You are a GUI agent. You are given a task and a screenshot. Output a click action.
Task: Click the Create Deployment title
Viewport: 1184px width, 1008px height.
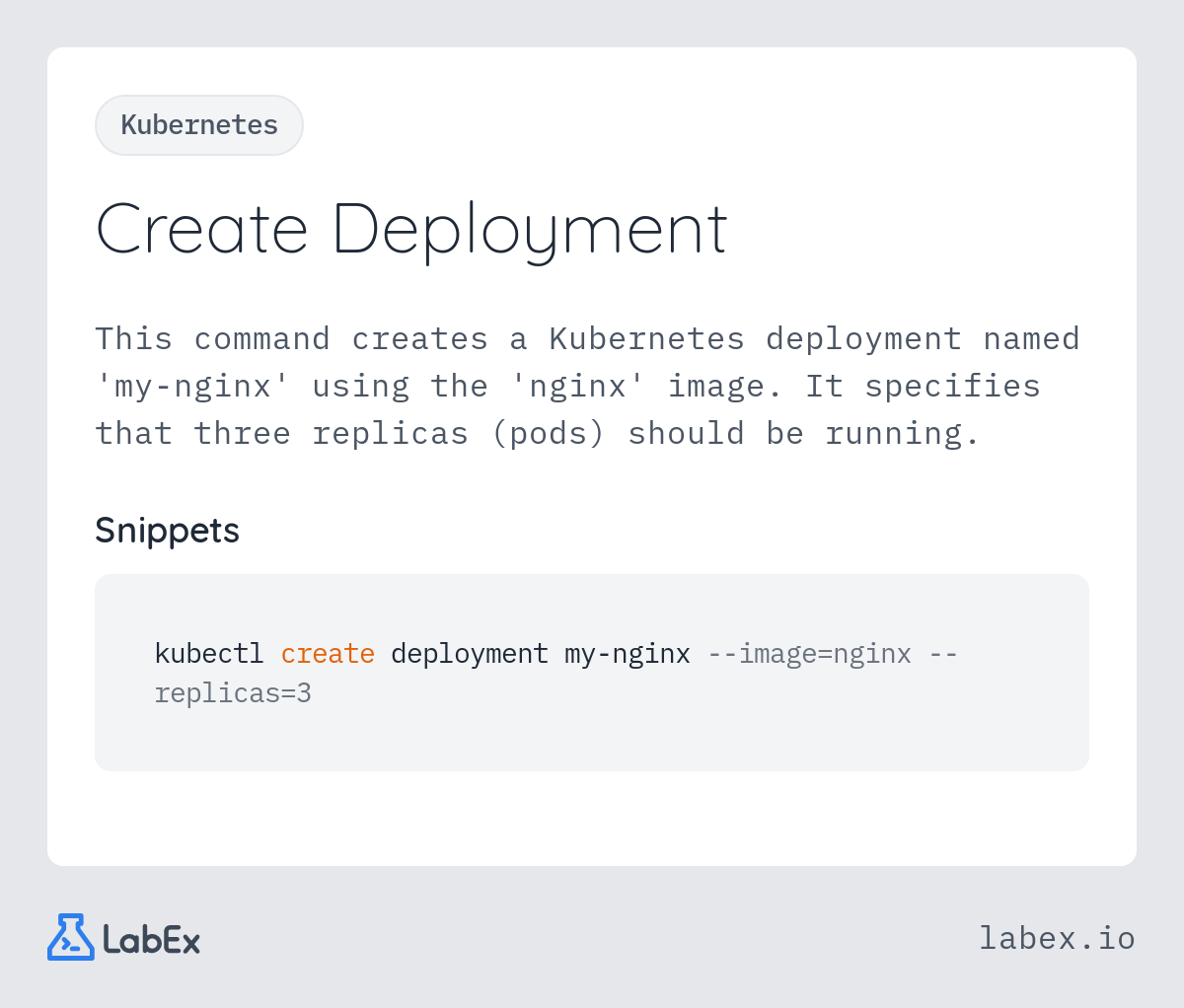point(411,230)
